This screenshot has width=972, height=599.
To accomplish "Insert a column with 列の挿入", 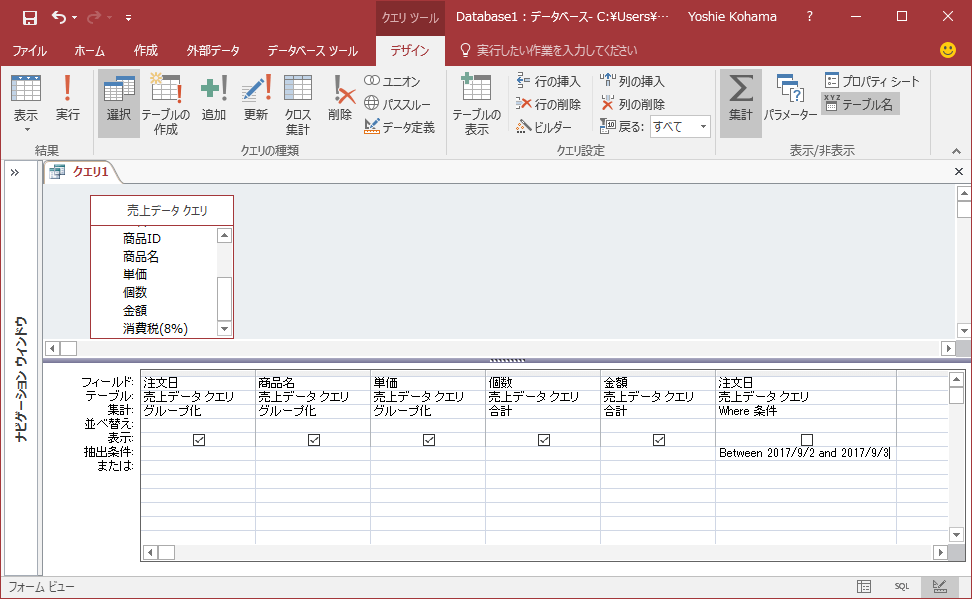I will (632, 81).
